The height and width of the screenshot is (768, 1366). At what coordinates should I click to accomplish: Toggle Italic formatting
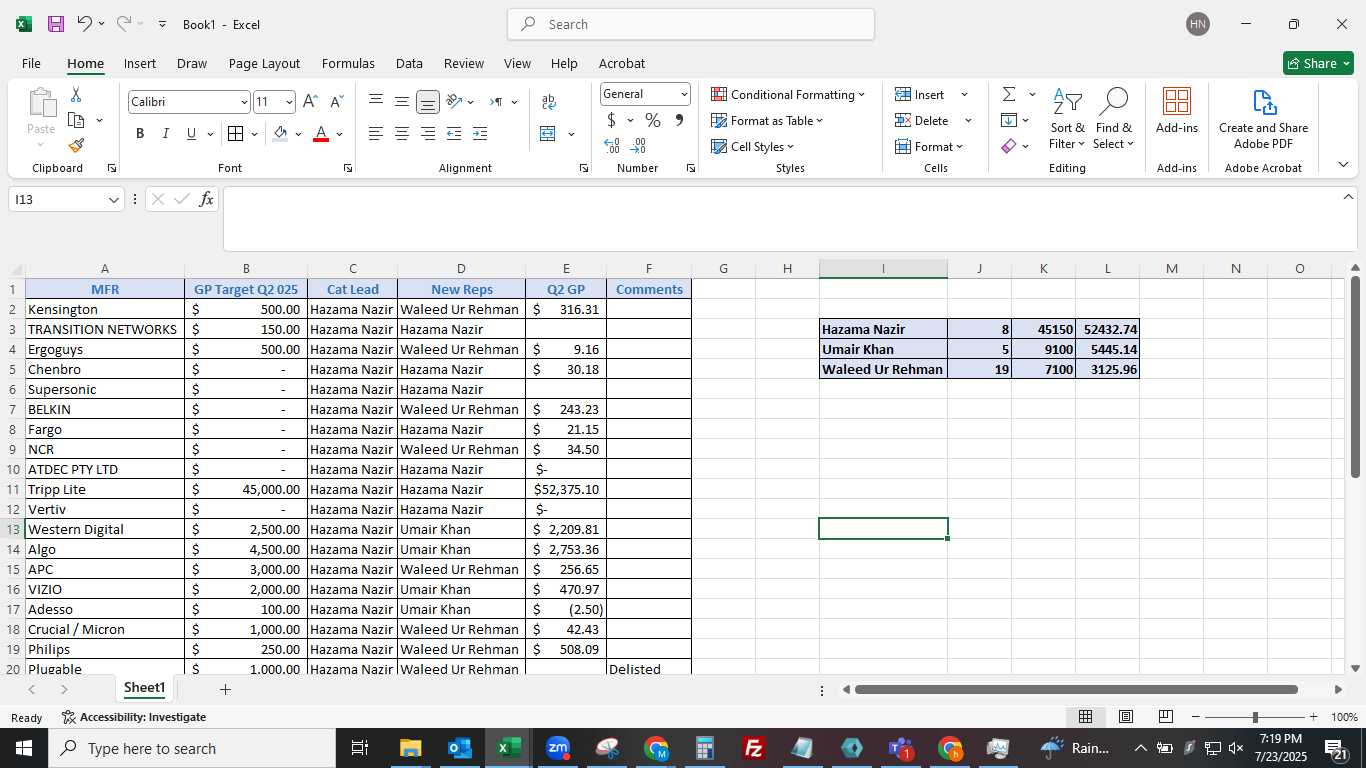coord(165,133)
